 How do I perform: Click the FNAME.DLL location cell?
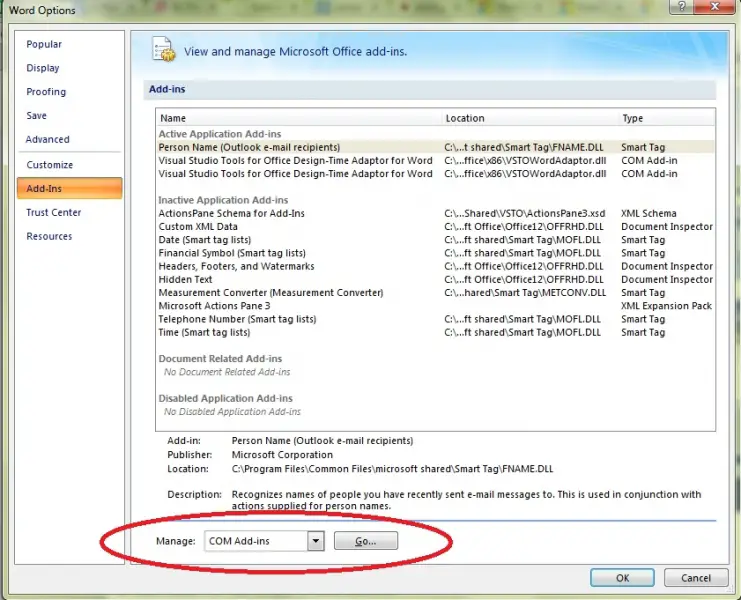tap(524, 147)
